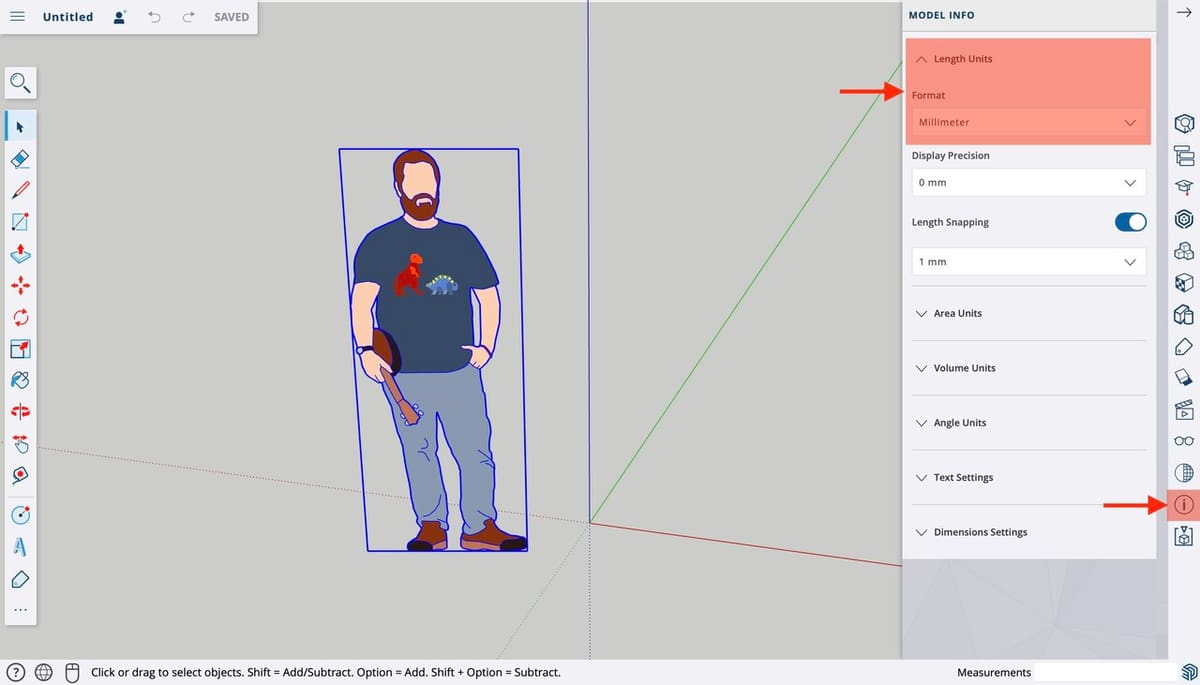Redo the last undone action
Screen dimensions: 1200x685
coord(188,17)
